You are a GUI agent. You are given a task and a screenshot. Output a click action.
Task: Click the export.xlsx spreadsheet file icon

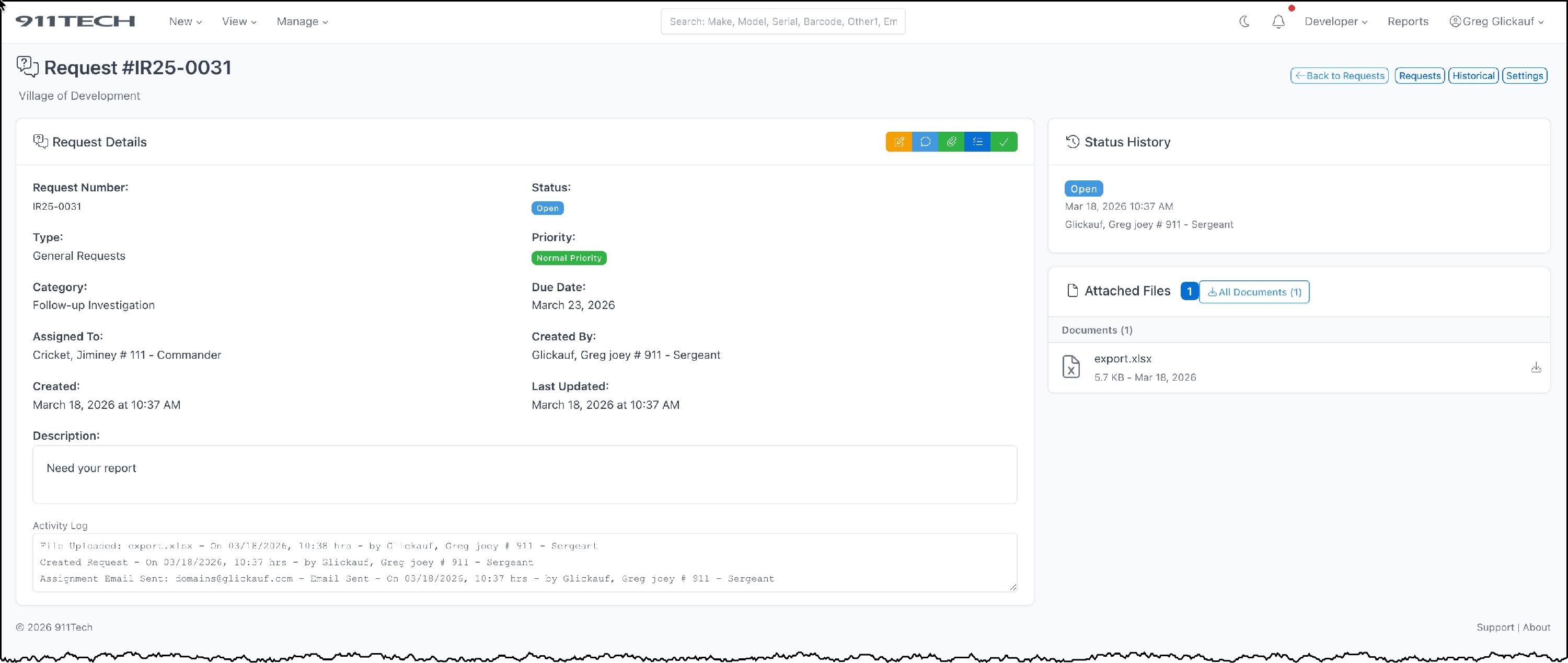(x=1071, y=367)
